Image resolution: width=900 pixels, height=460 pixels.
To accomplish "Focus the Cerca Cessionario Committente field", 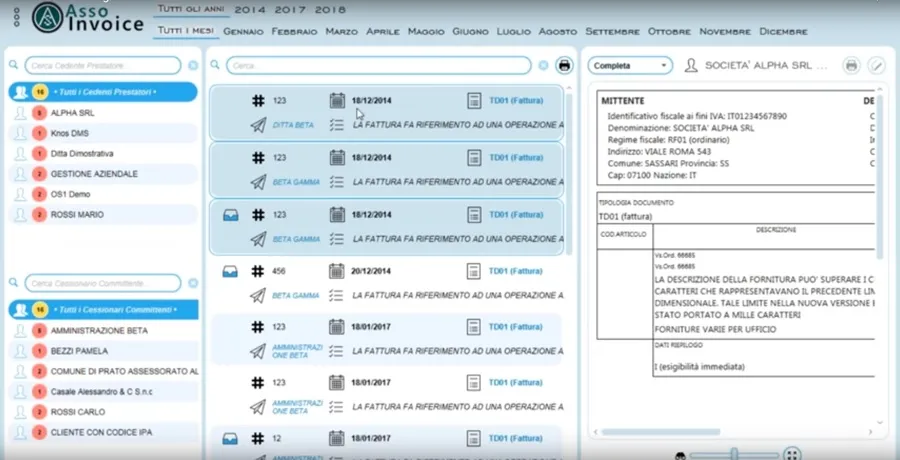I will click(x=103, y=283).
